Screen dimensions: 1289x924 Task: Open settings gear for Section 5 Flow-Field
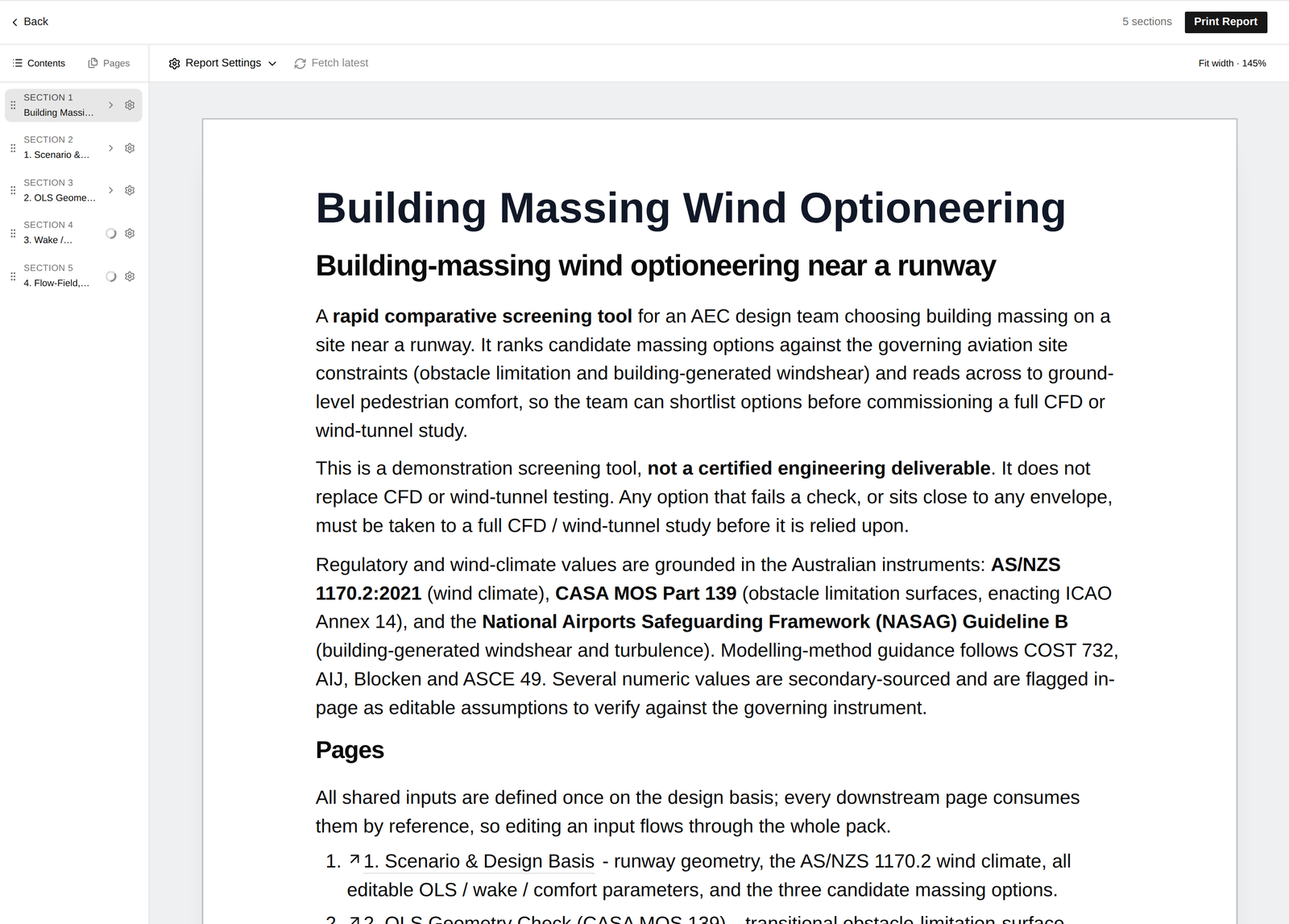point(130,276)
